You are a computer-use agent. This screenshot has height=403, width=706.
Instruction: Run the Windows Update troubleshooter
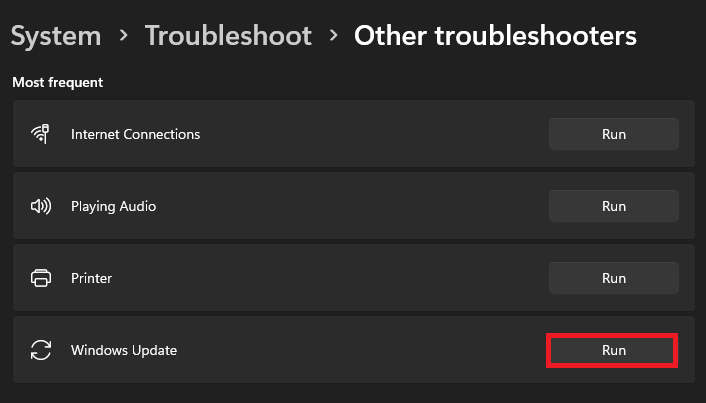click(x=613, y=350)
